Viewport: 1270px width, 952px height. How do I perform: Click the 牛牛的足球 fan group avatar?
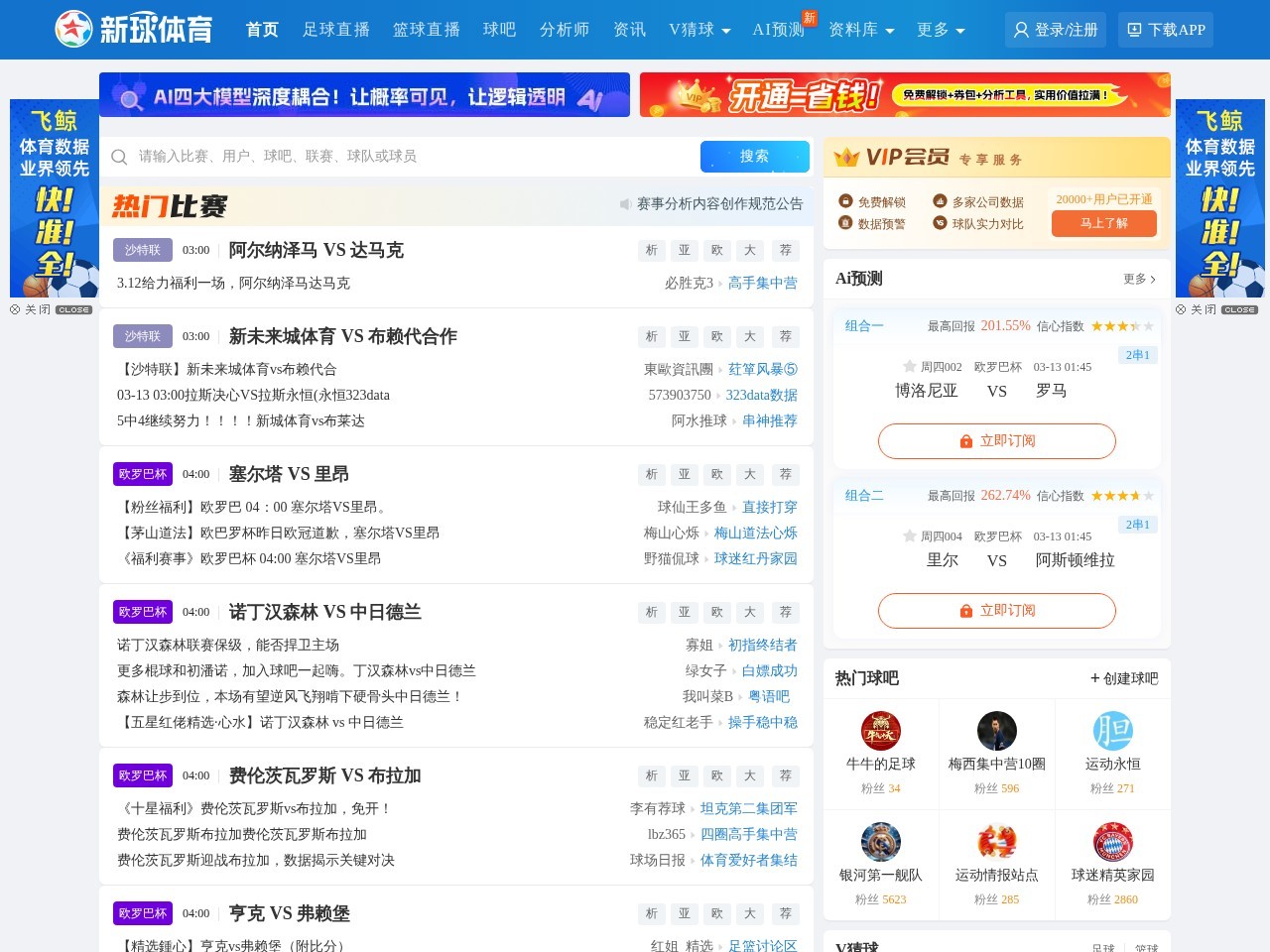coord(881,732)
